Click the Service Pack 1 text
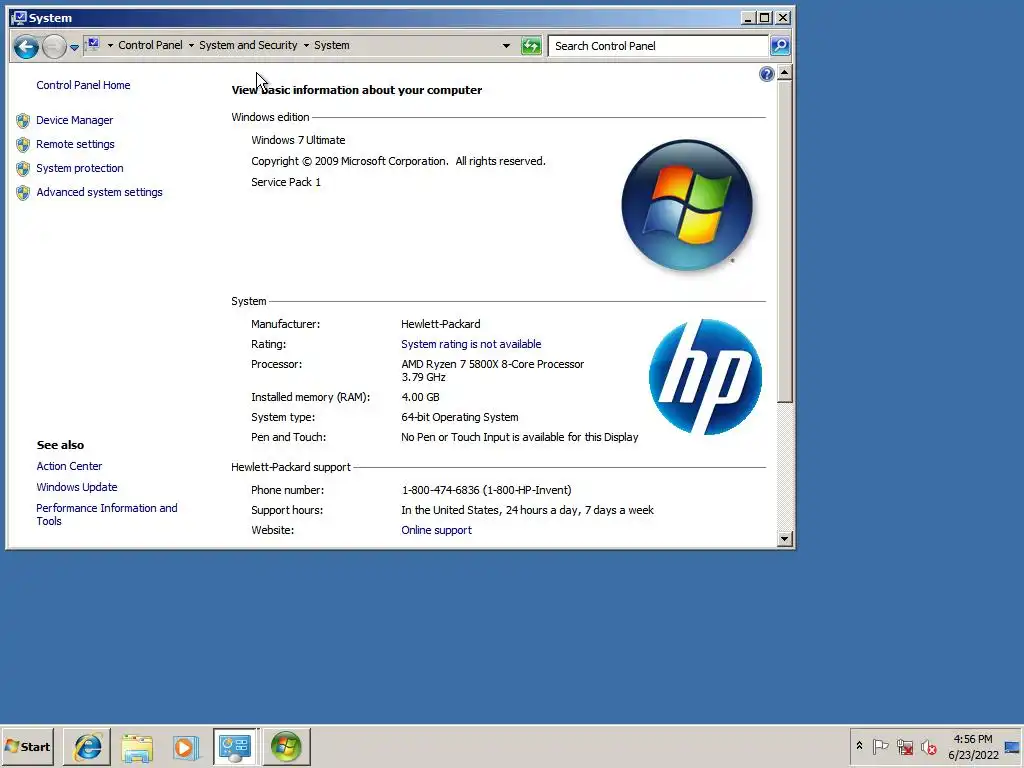Image resolution: width=1024 pixels, height=768 pixels. point(286,182)
